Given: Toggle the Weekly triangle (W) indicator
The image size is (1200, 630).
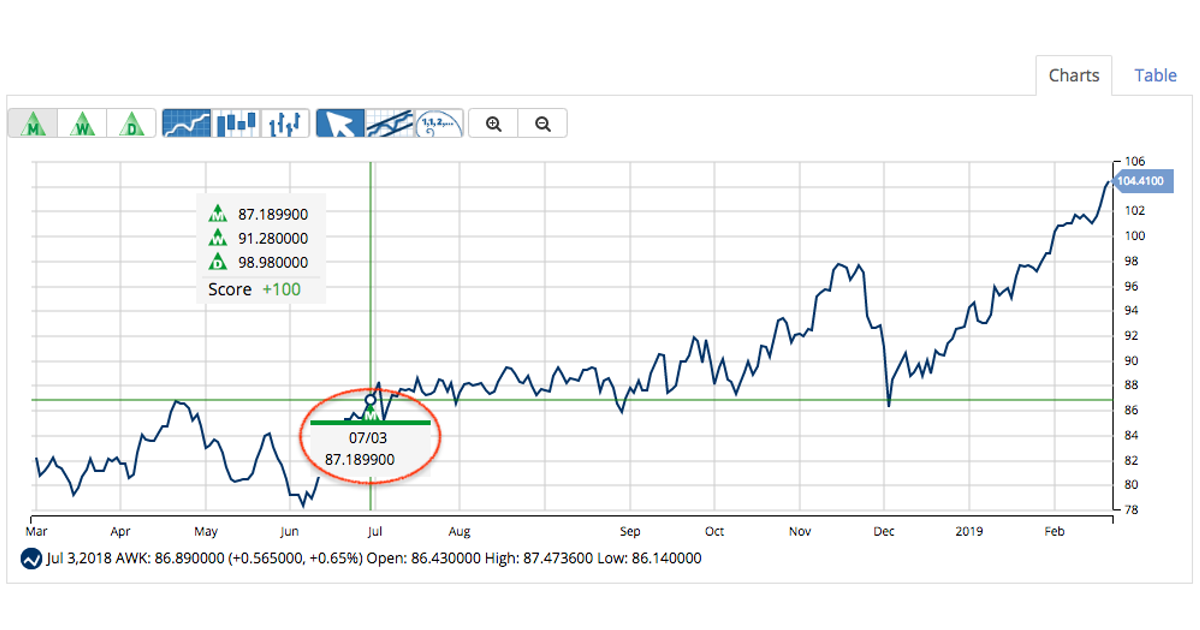Looking at the screenshot, I should click(83, 123).
